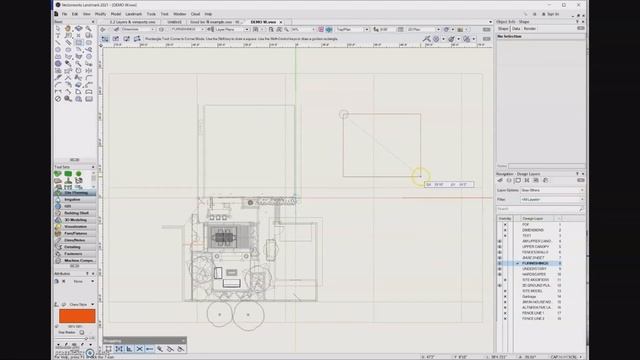The width and height of the screenshot is (640, 360).
Task: Open the Irrigation tool set
Action: [x=76, y=200]
